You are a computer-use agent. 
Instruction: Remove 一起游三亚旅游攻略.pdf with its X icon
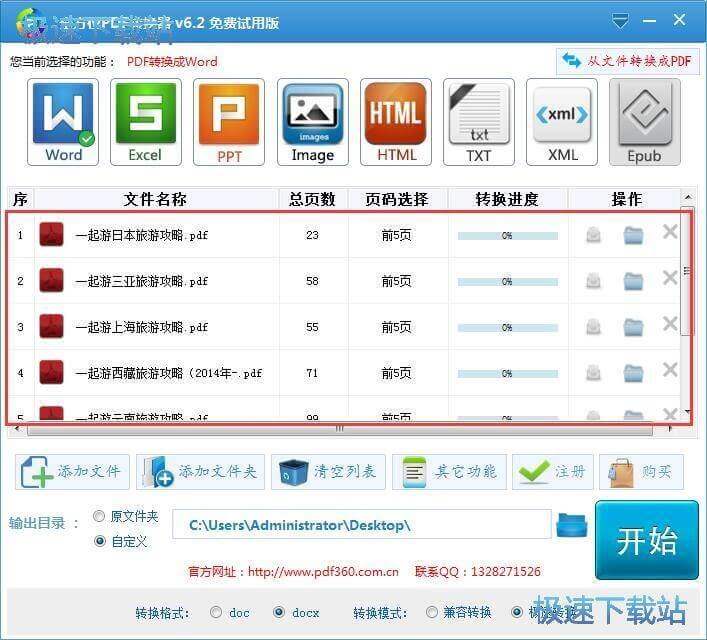tap(670, 278)
